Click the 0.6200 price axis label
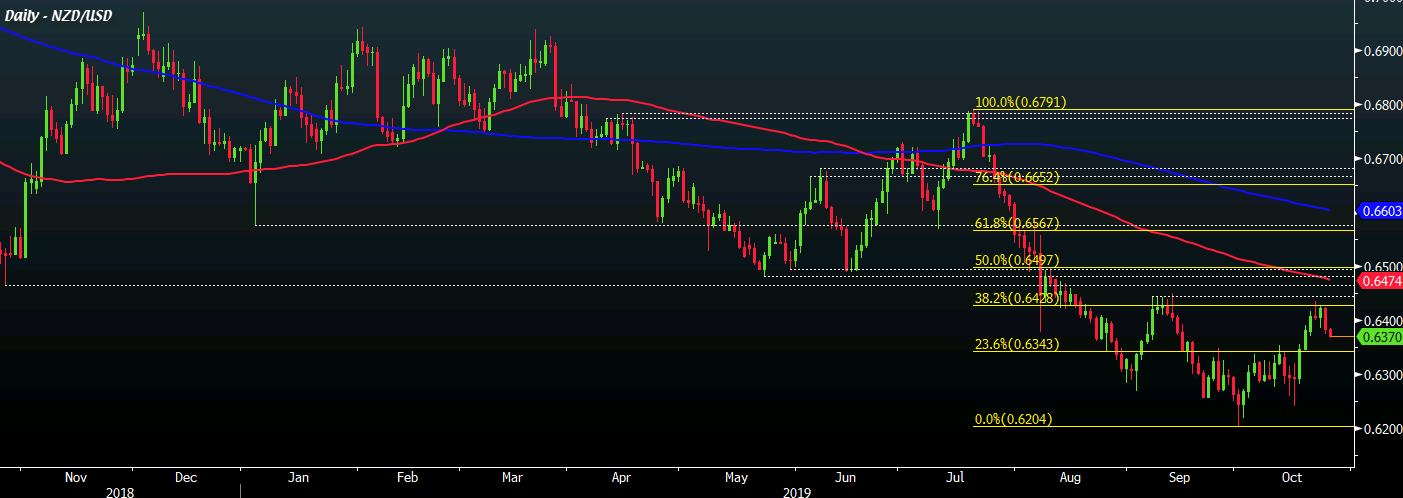The image size is (1403, 498). coord(1382,429)
